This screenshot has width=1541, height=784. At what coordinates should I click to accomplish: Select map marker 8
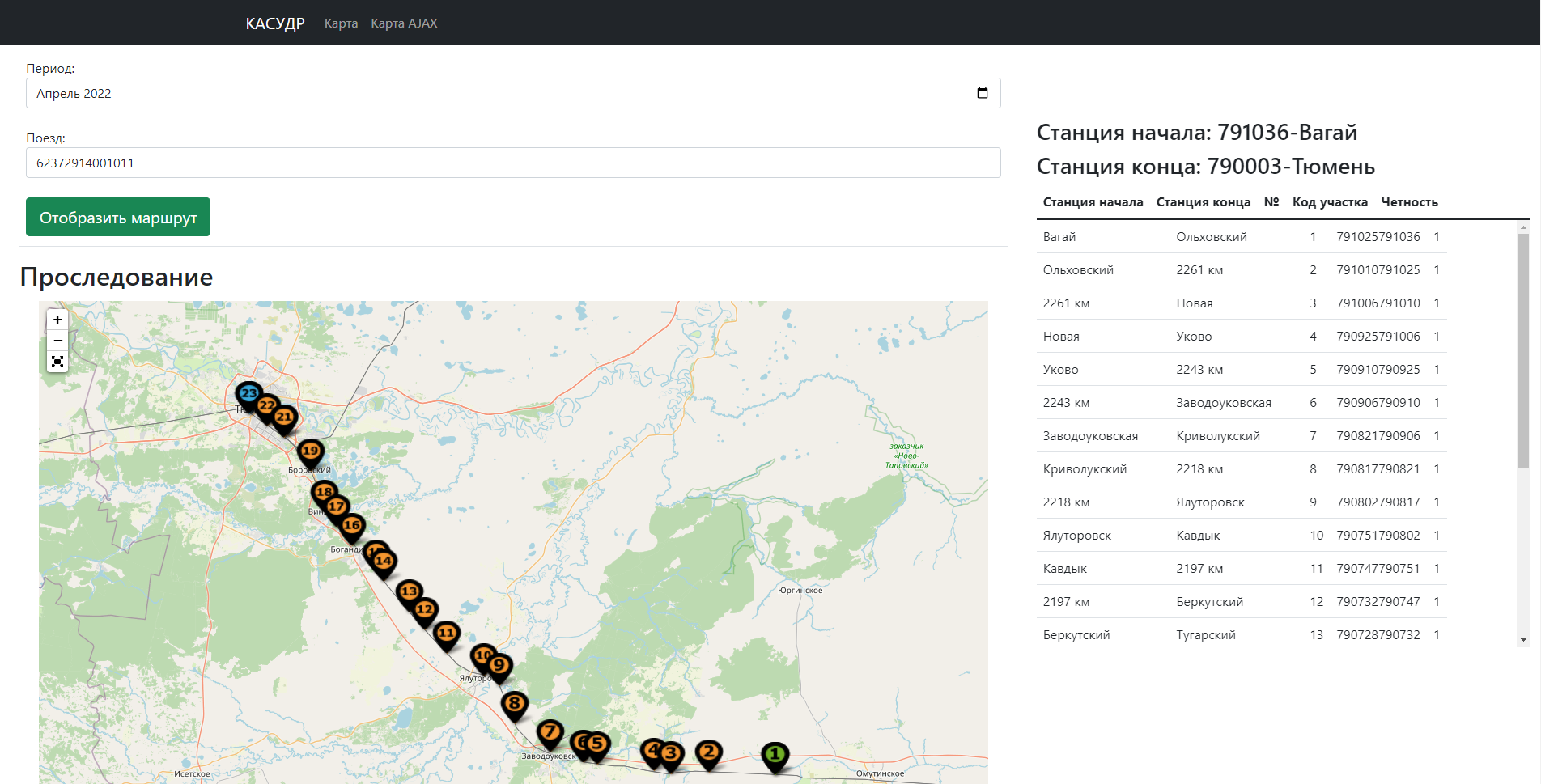tap(515, 705)
